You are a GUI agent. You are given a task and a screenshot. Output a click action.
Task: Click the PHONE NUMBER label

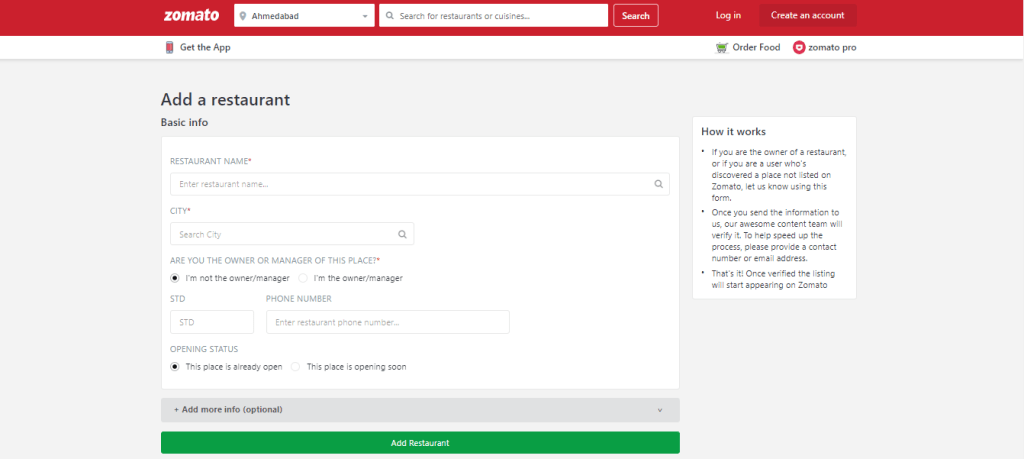tap(298, 299)
